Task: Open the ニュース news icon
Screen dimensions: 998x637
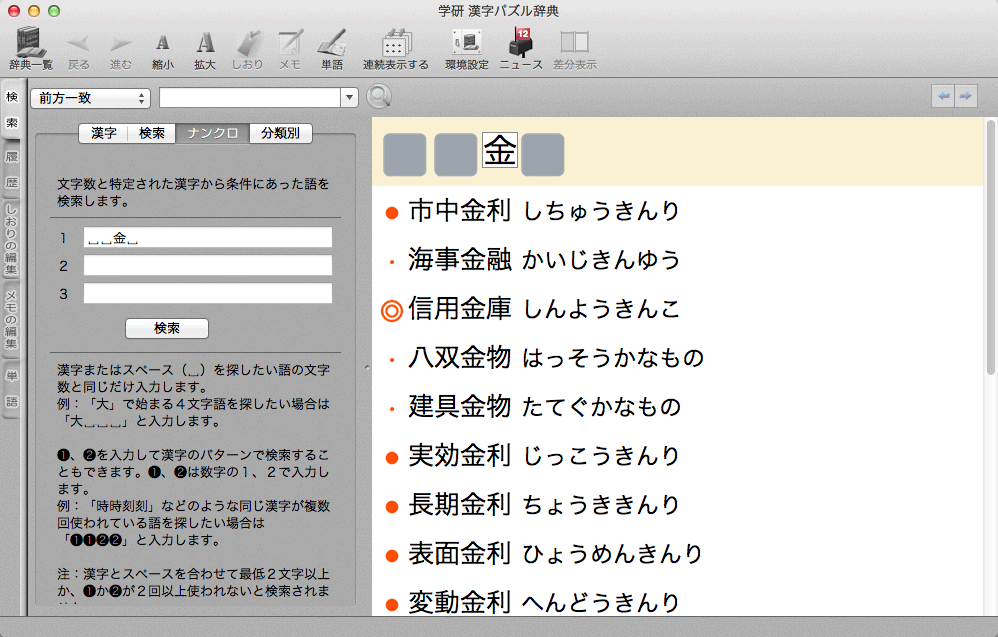Action: (520, 48)
